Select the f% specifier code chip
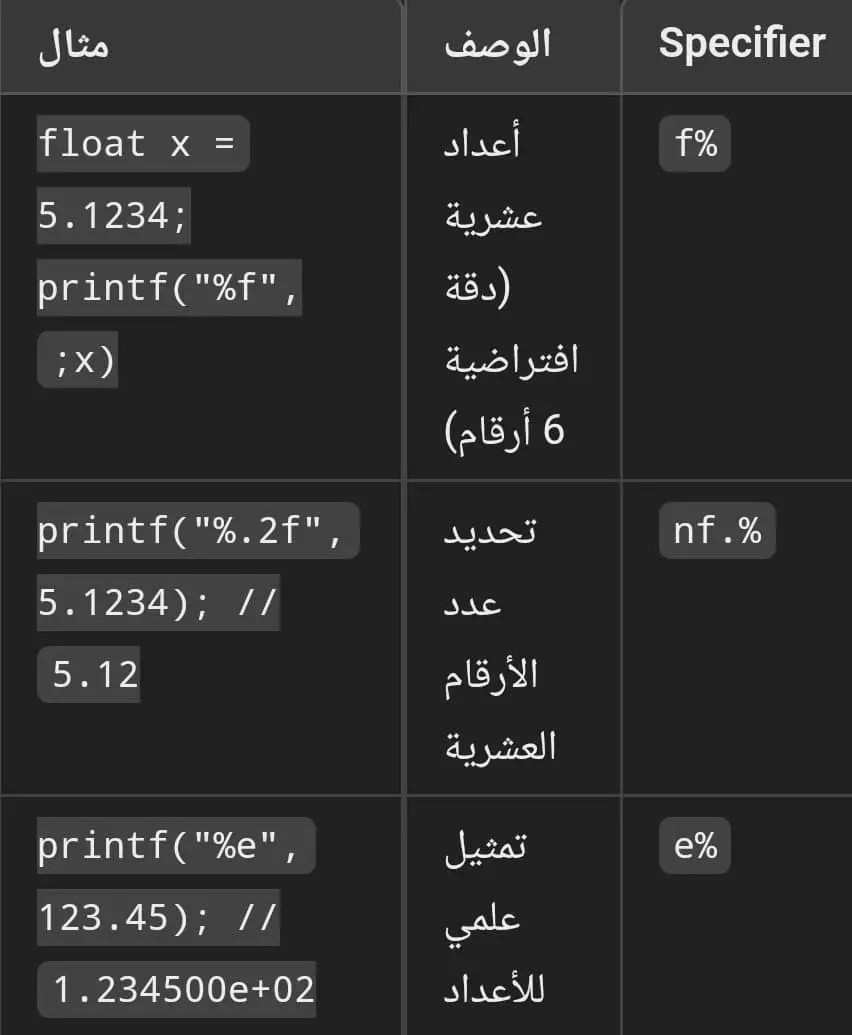 [x=695, y=143]
